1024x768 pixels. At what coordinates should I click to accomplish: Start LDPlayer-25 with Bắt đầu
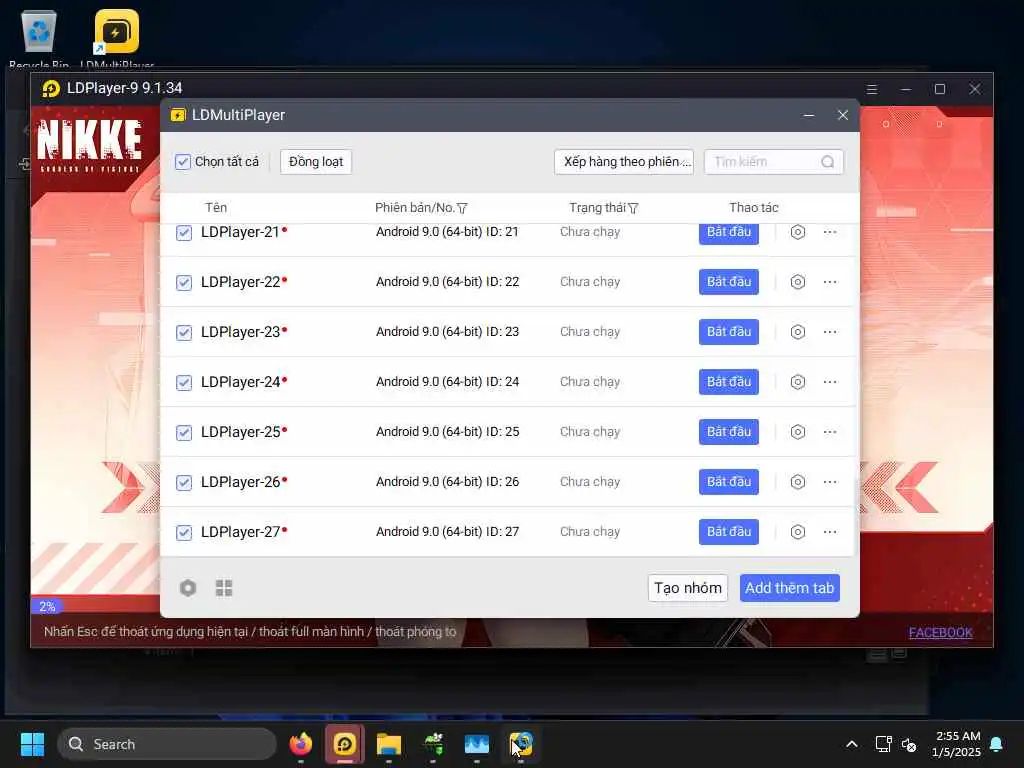coord(729,432)
